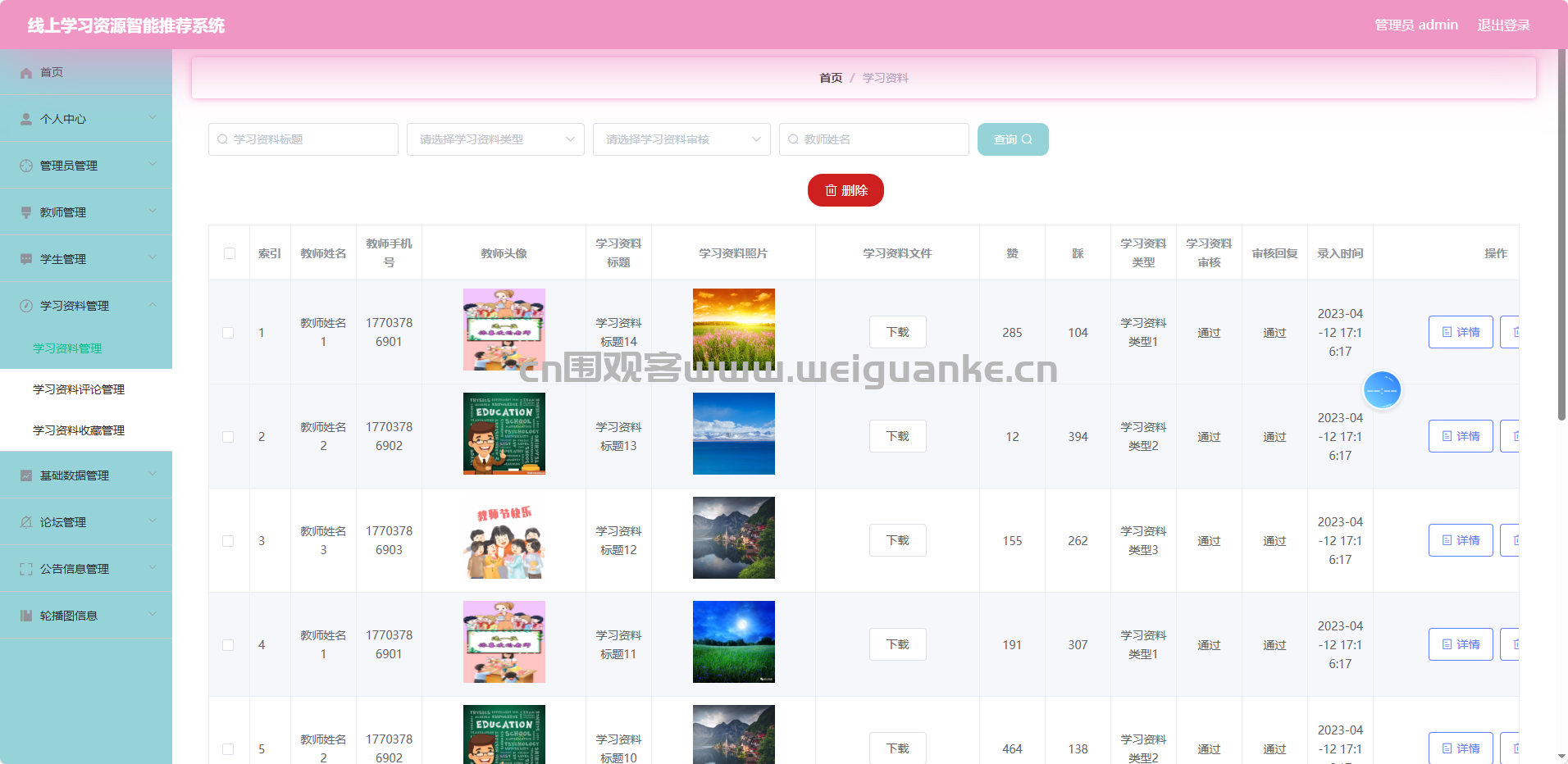Click the home icon in sidebar
This screenshot has width=1568, height=764.
point(26,73)
